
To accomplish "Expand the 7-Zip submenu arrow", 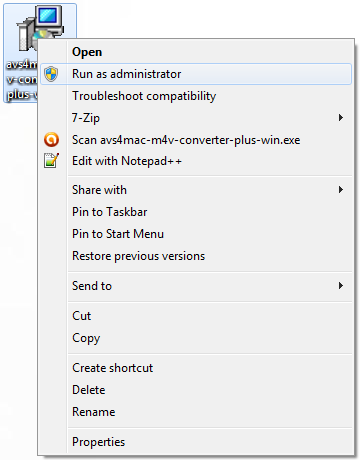I will pos(340,118).
